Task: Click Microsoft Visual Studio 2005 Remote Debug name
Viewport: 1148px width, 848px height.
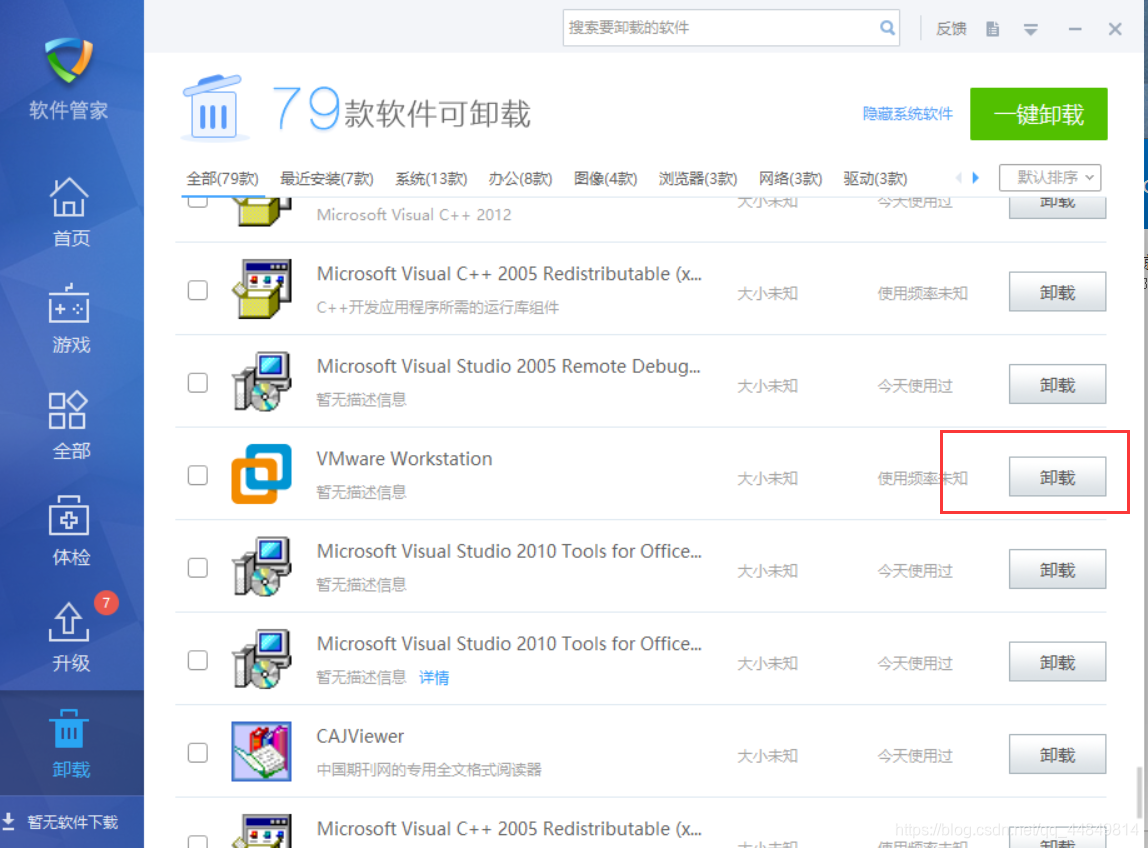Action: pyautogui.click(x=508, y=367)
